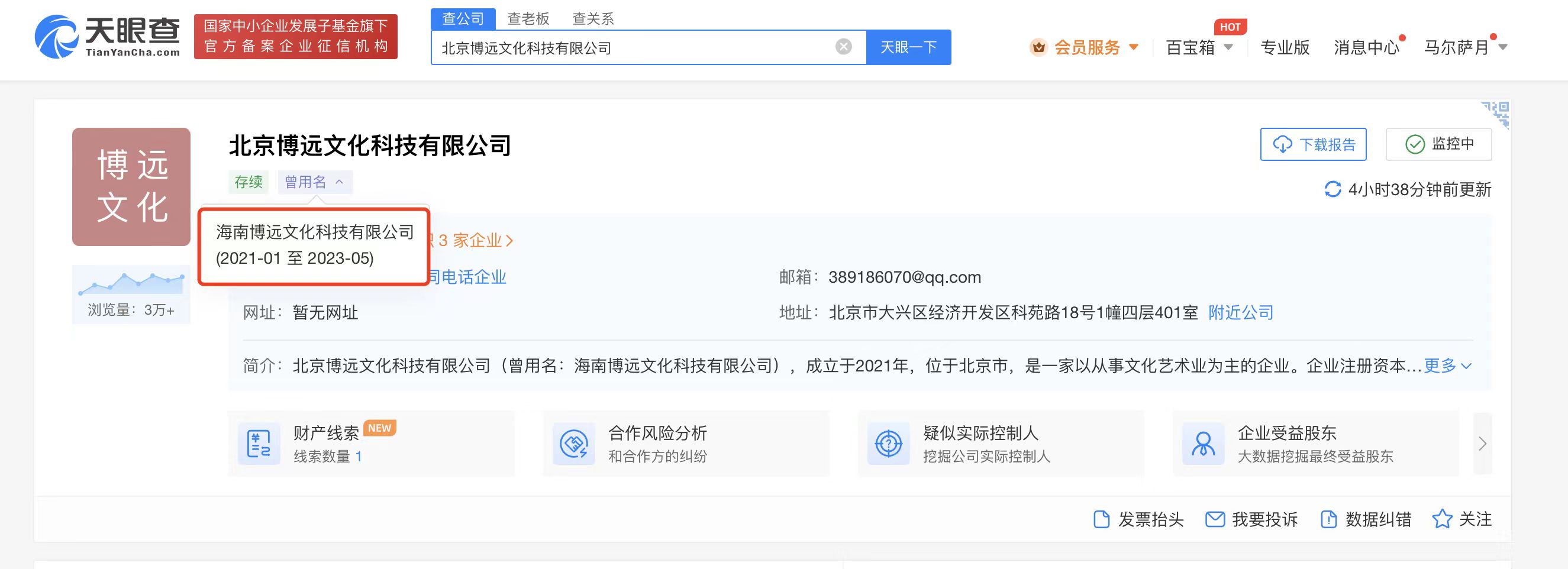
Task: Click the former name 海南博远文化科技有限公司 in the popup
Action: coord(315,232)
